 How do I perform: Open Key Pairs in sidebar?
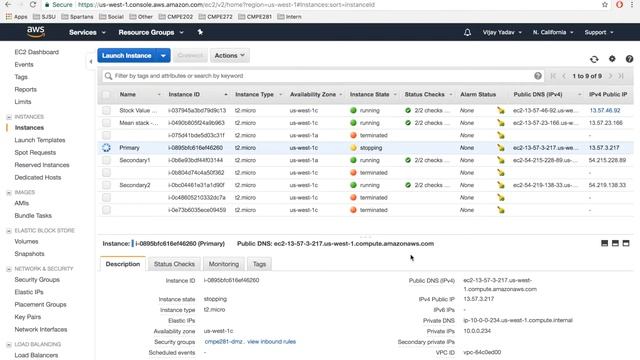[x=28, y=317]
